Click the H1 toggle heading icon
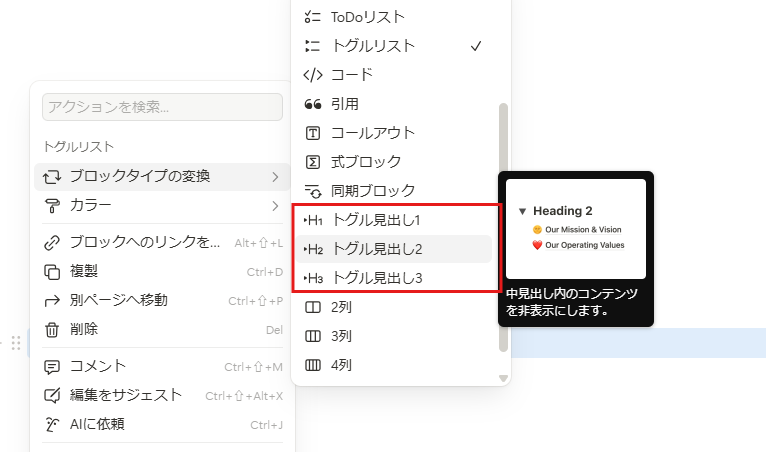This screenshot has width=766, height=452. click(x=313, y=220)
